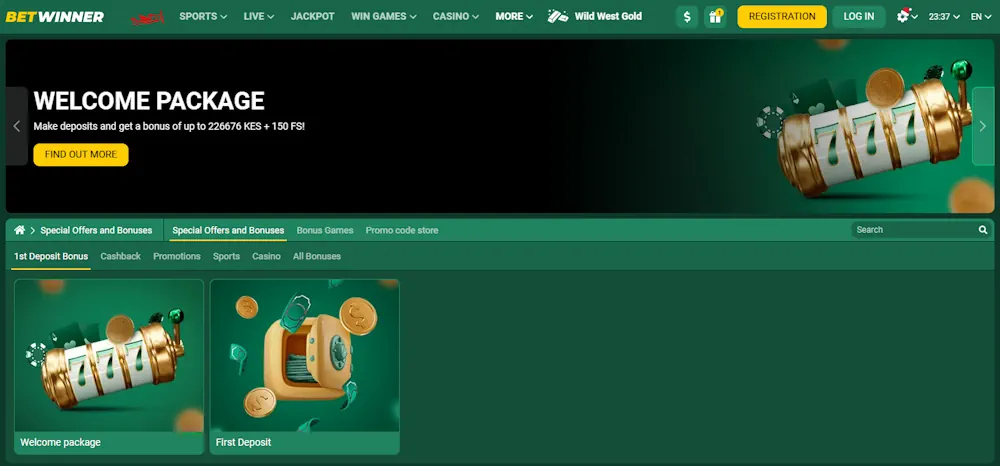Open the Jackpot menu item
This screenshot has width=1000, height=466.
click(312, 17)
